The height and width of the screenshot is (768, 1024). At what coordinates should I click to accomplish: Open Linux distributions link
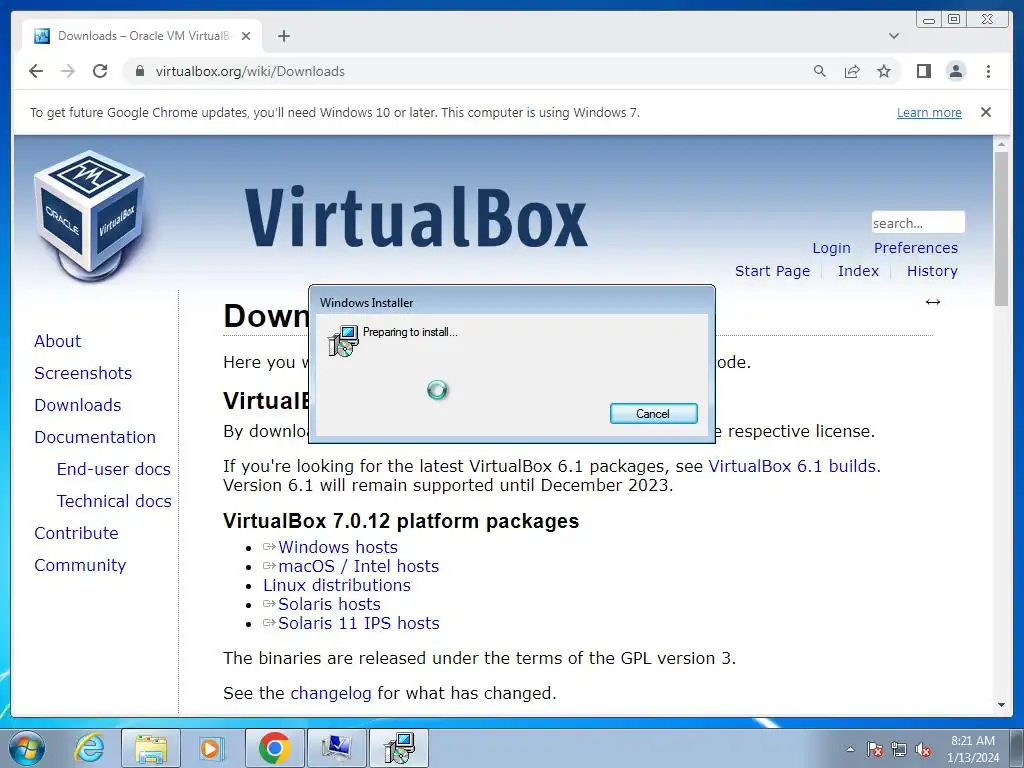click(x=337, y=585)
